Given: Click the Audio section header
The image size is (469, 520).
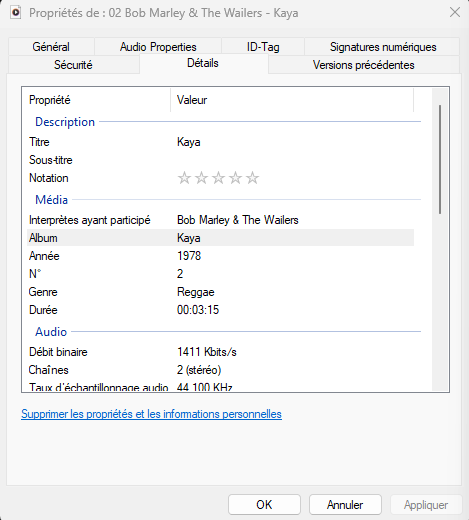Looking at the screenshot, I should coord(51,332).
